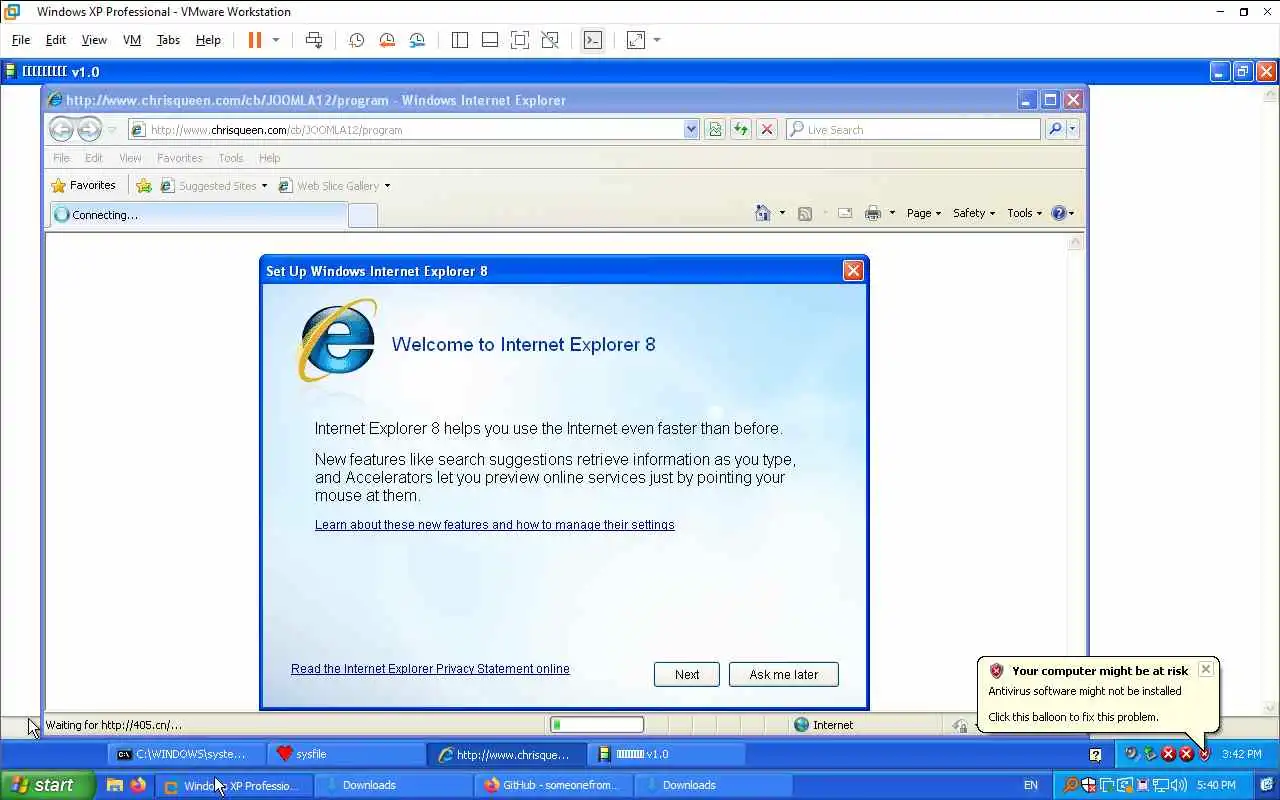Close the Set Up IE8 dialog

(x=853, y=271)
